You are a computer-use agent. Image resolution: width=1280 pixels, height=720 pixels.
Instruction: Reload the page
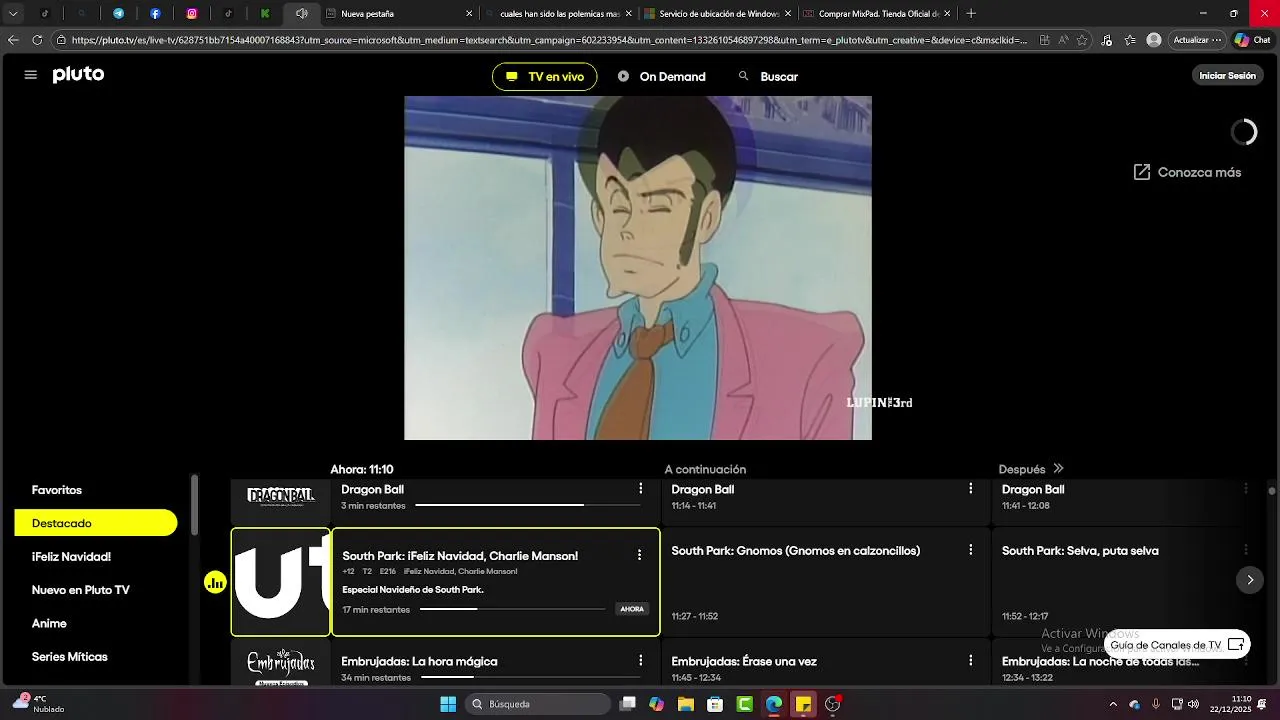tap(37, 40)
